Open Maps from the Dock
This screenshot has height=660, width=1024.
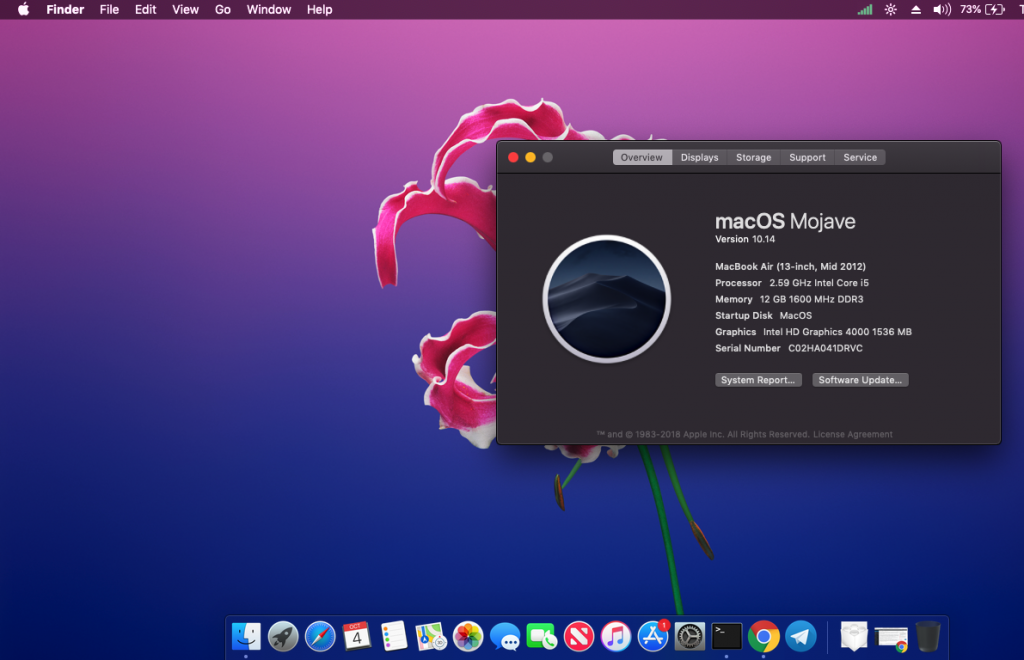(431, 636)
